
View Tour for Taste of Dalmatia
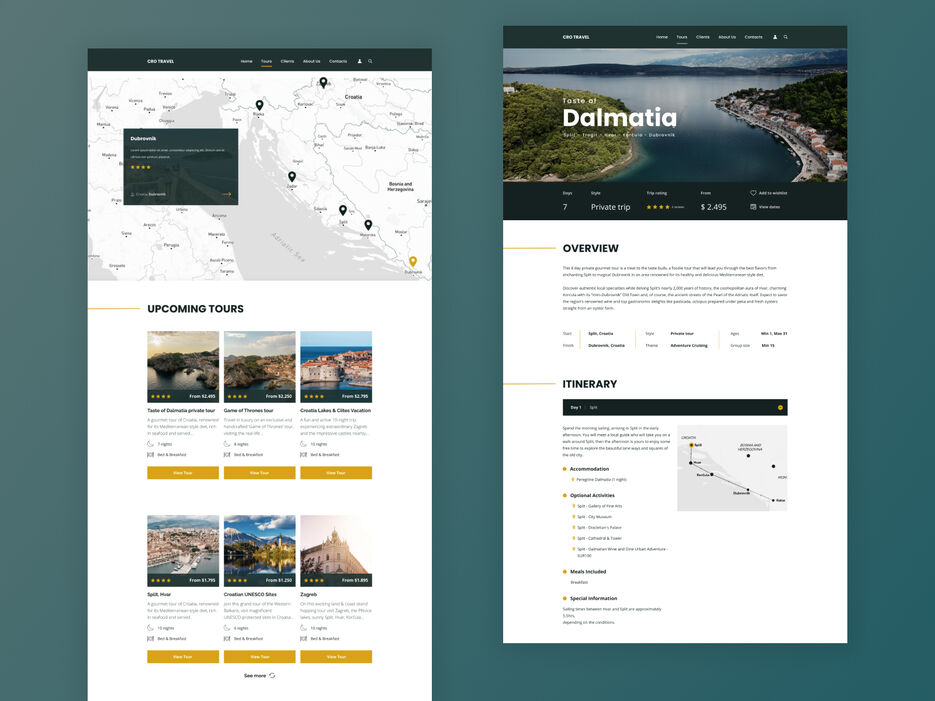point(183,473)
